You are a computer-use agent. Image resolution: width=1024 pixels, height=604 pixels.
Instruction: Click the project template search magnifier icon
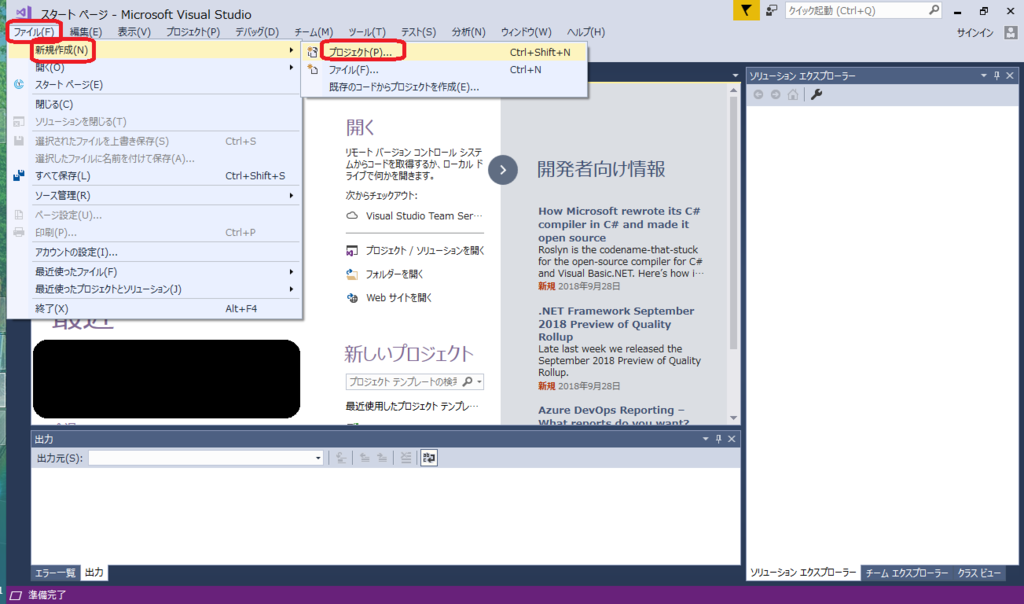468,381
